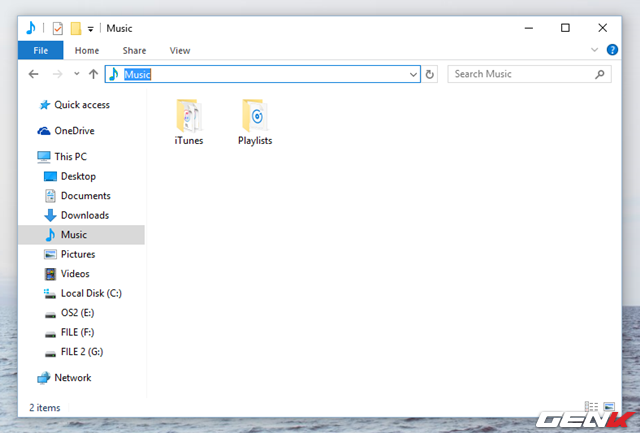
Task: Open Help via the blue question mark
Action: [x=612, y=50]
